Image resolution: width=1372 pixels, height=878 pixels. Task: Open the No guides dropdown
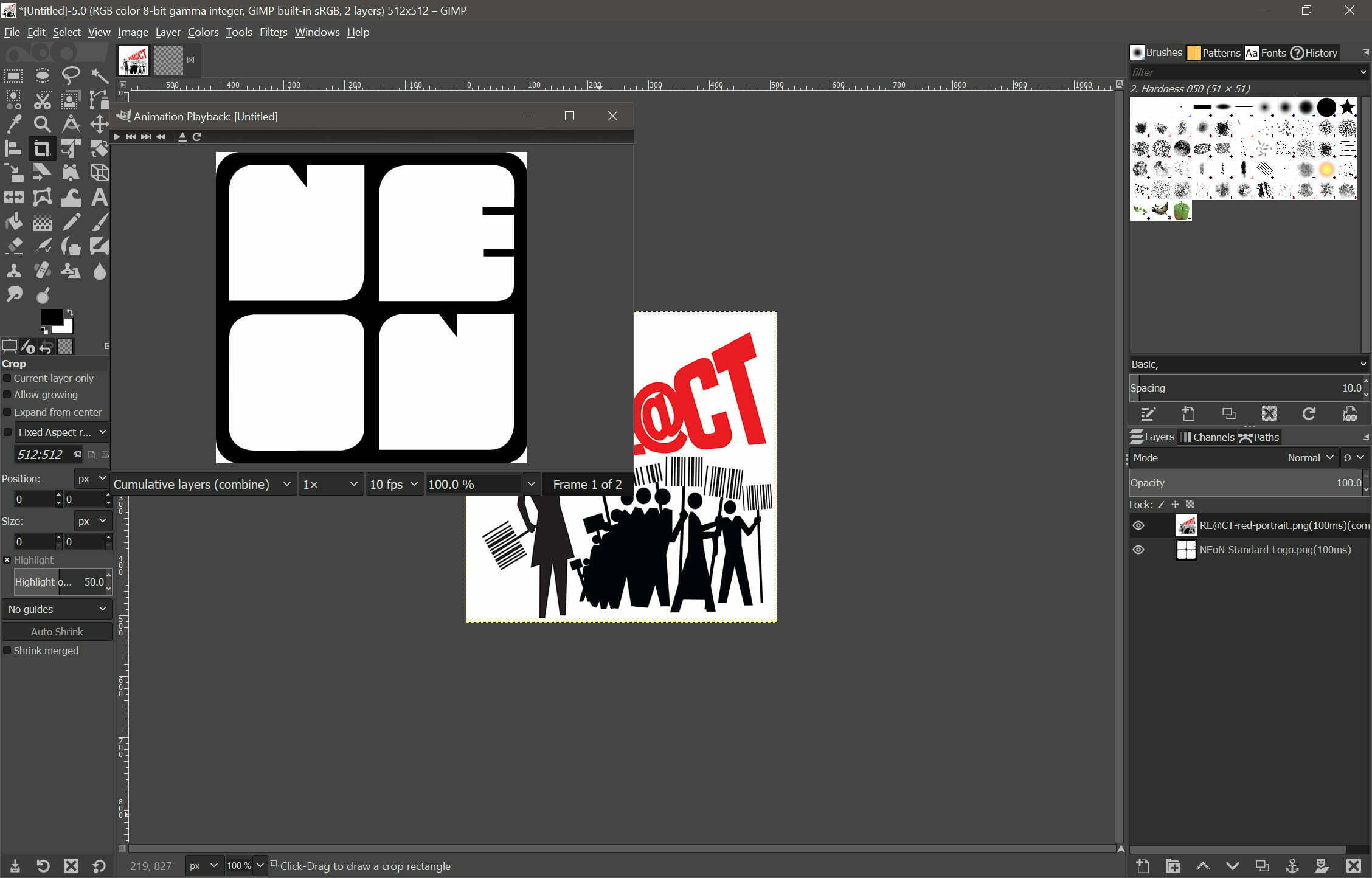pyautogui.click(x=57, y=609)
